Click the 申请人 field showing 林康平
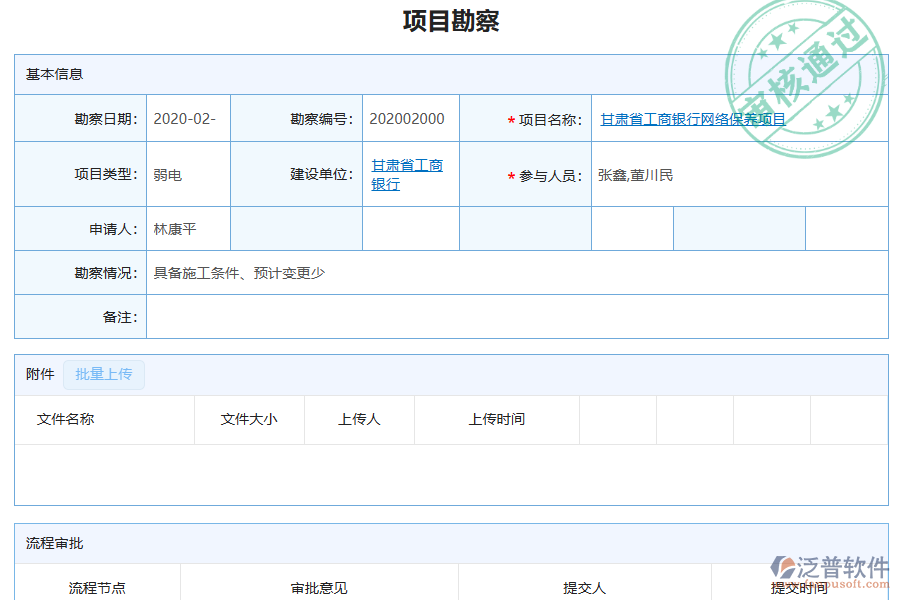Image resolution: width=900 pixels, height=600 pixels. pyautogui.click(x=178, y=227)
